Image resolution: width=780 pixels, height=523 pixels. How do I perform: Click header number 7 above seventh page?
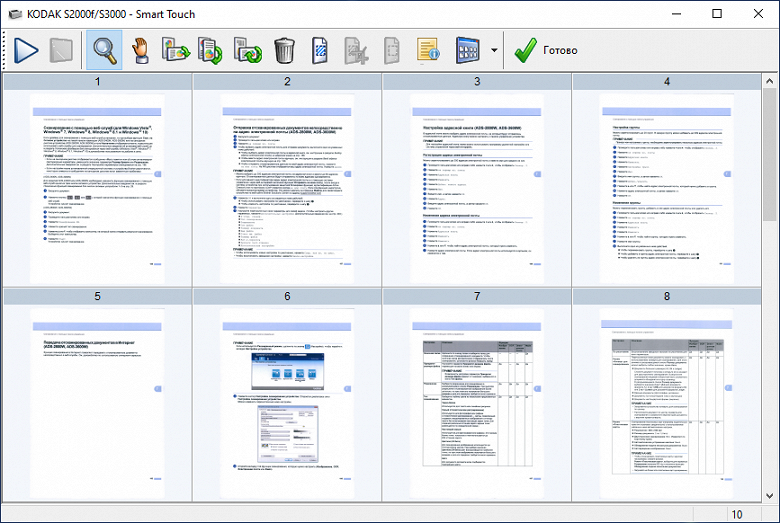click(477, 297)
